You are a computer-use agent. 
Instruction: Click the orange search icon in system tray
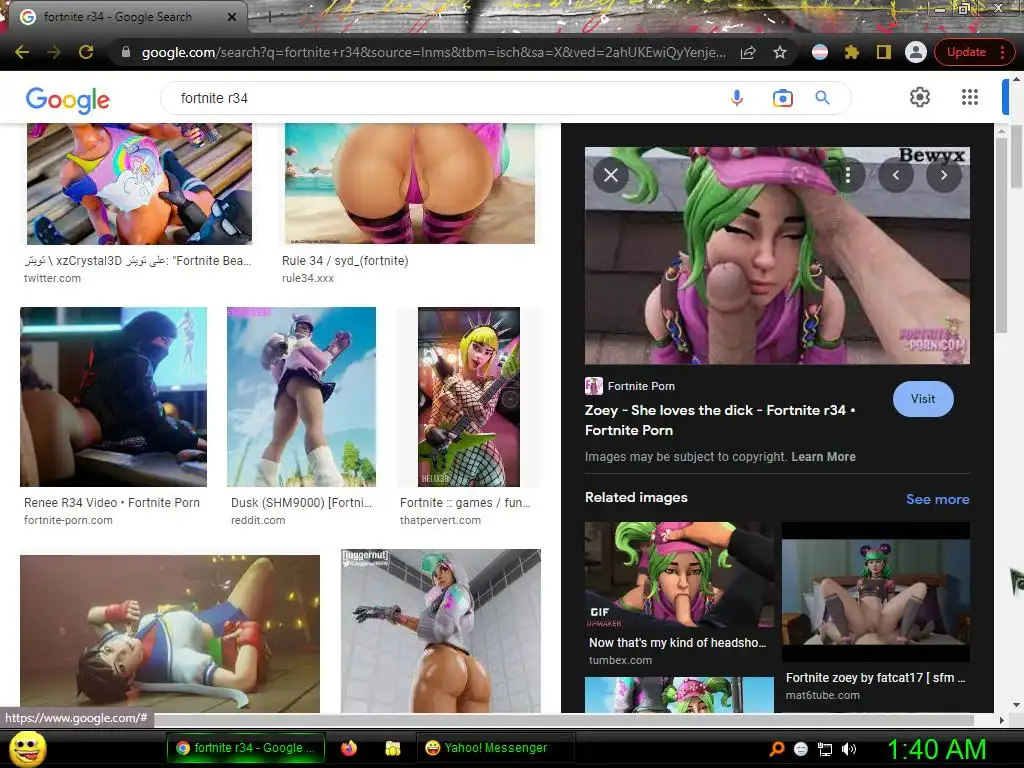tap(776, 749)
